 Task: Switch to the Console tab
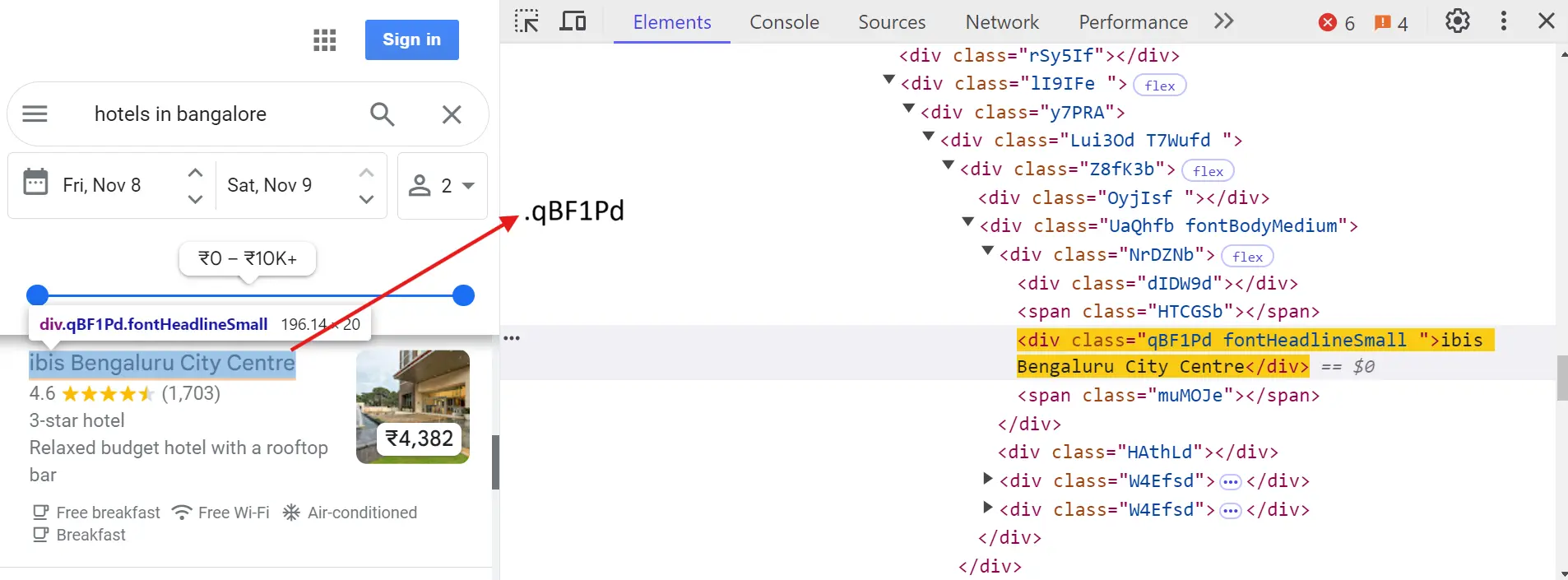(x=784, y=22)
